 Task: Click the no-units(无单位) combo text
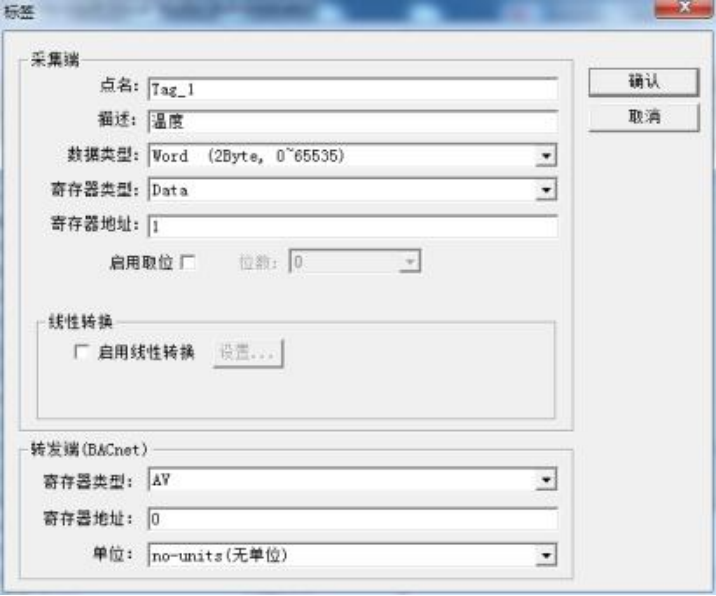click(220, 555)
